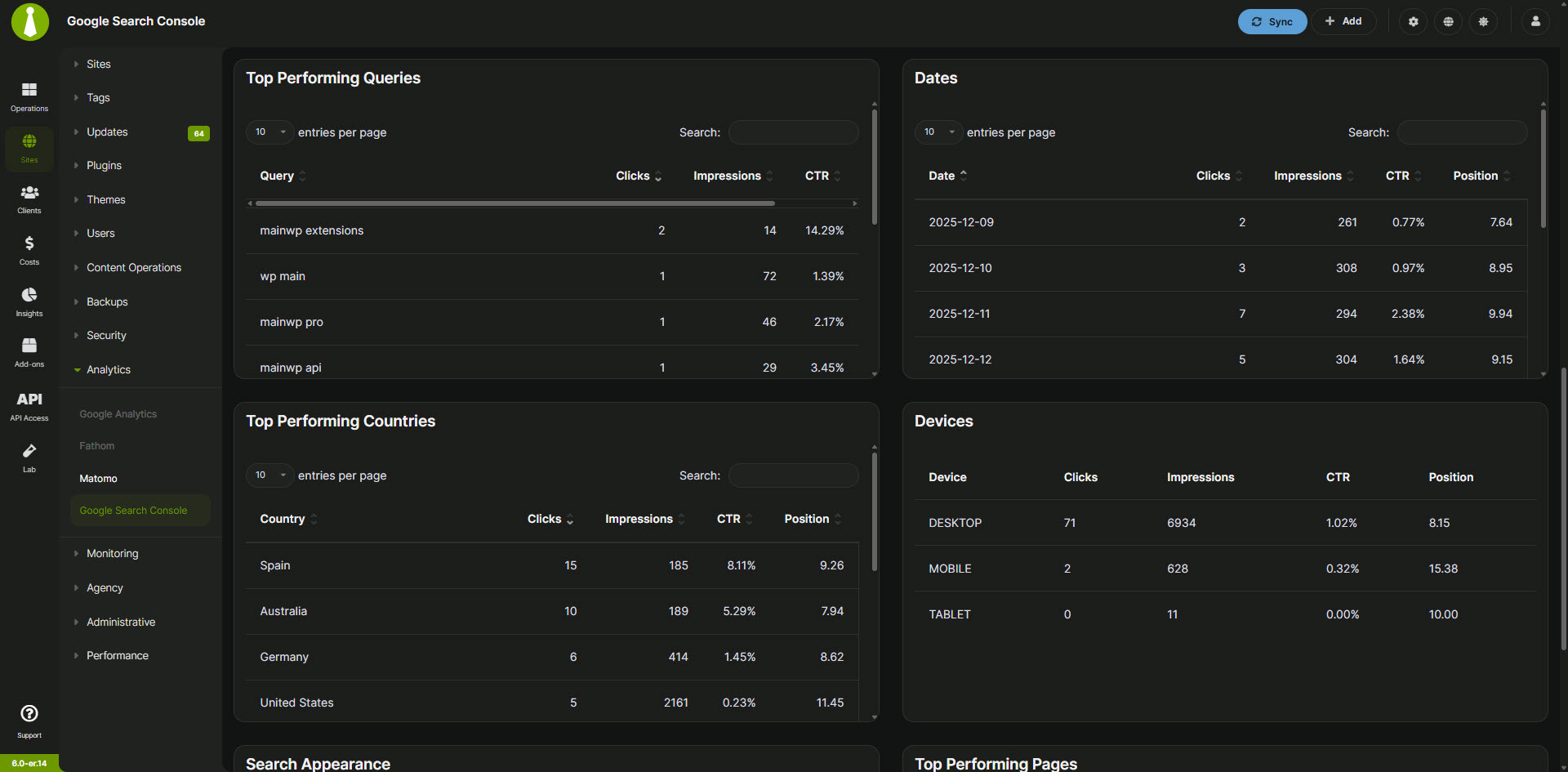Click the globe icon in the header
Viewport: 1568px width, 772px height.
[x=1449, y=21]
